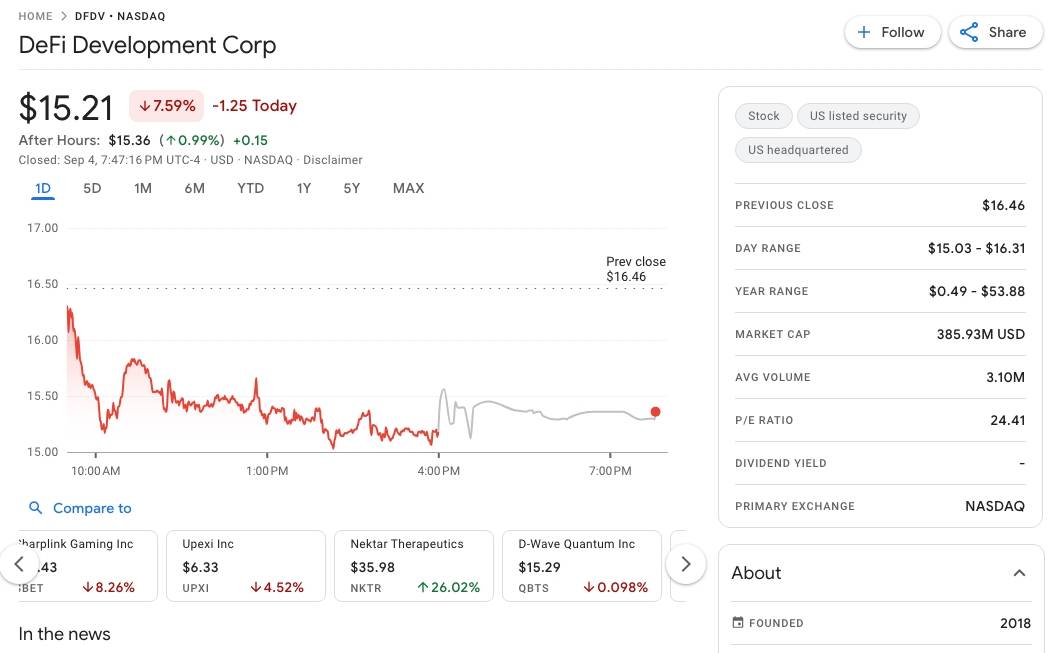Image resolution: width=1057 pixels, height=653 pixels.
Task: Click DFDV · NASDAQ breadcrumb text
Action: pos(120,16)
